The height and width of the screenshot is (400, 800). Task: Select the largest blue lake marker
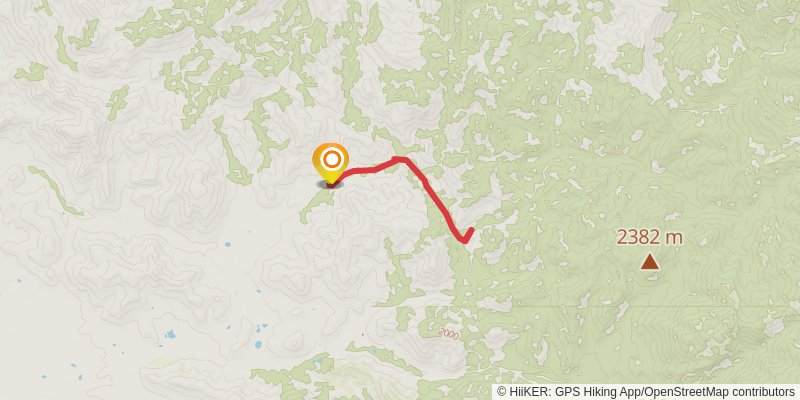tap(170, 335)
